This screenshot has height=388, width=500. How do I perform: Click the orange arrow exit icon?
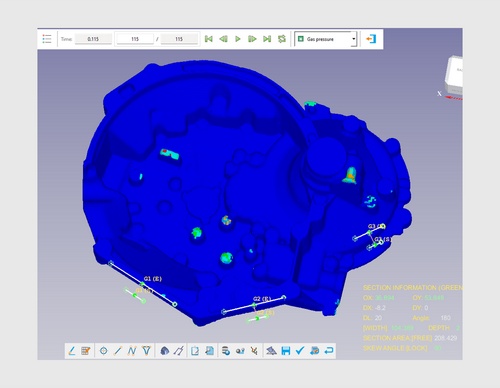tap(371, 39)
